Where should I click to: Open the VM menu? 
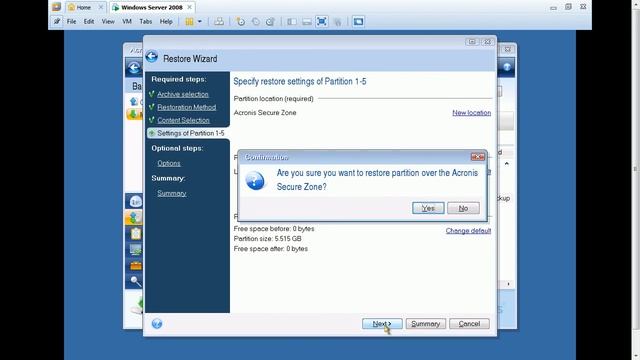pyautogui.click(x=127, y=22)
